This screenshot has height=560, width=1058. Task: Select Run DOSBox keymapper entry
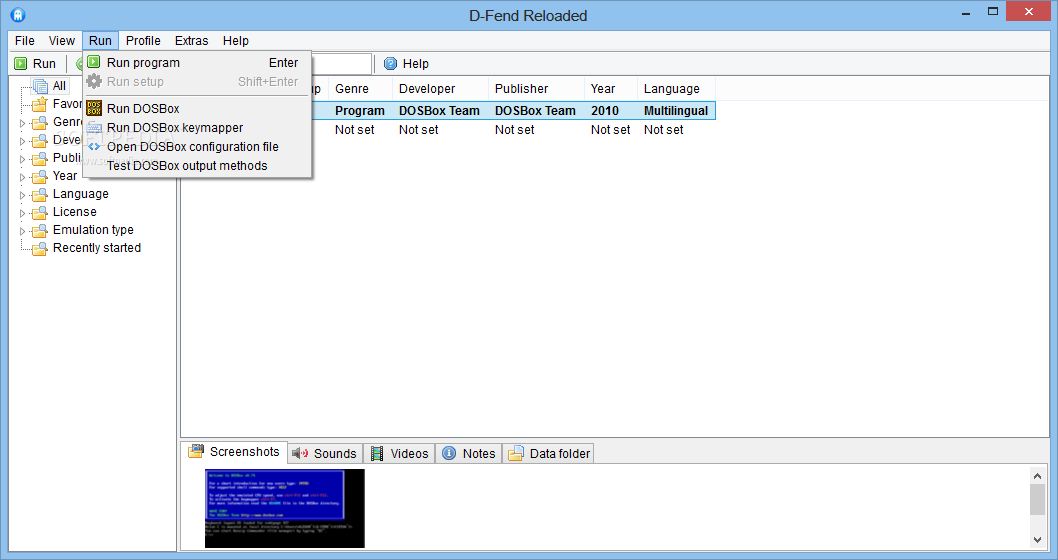click(197, 128)
